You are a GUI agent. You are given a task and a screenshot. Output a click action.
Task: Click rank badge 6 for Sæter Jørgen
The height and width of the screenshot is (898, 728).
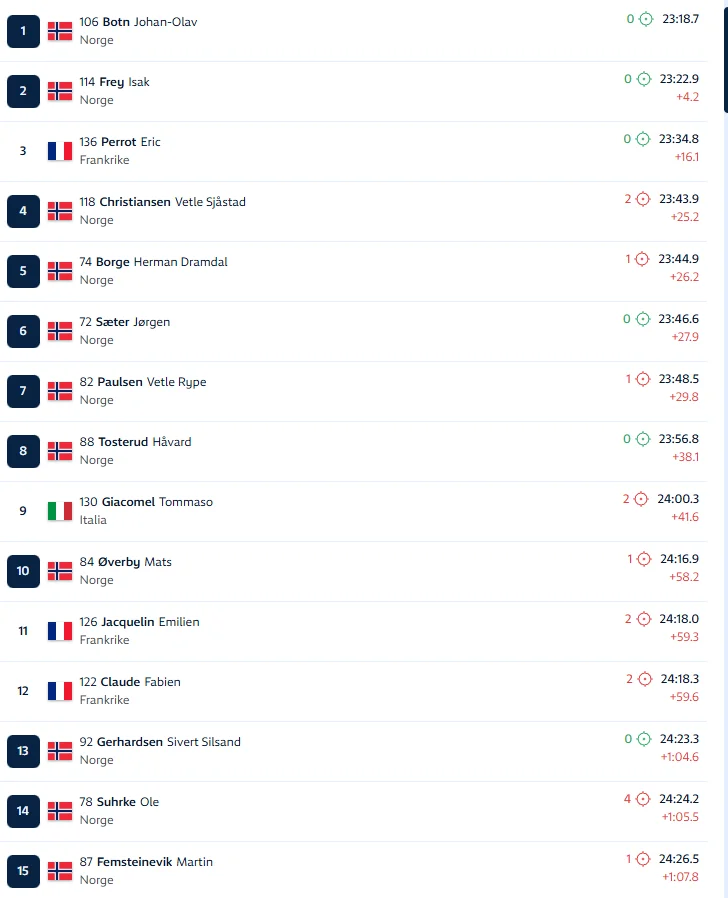coord(23,331)
